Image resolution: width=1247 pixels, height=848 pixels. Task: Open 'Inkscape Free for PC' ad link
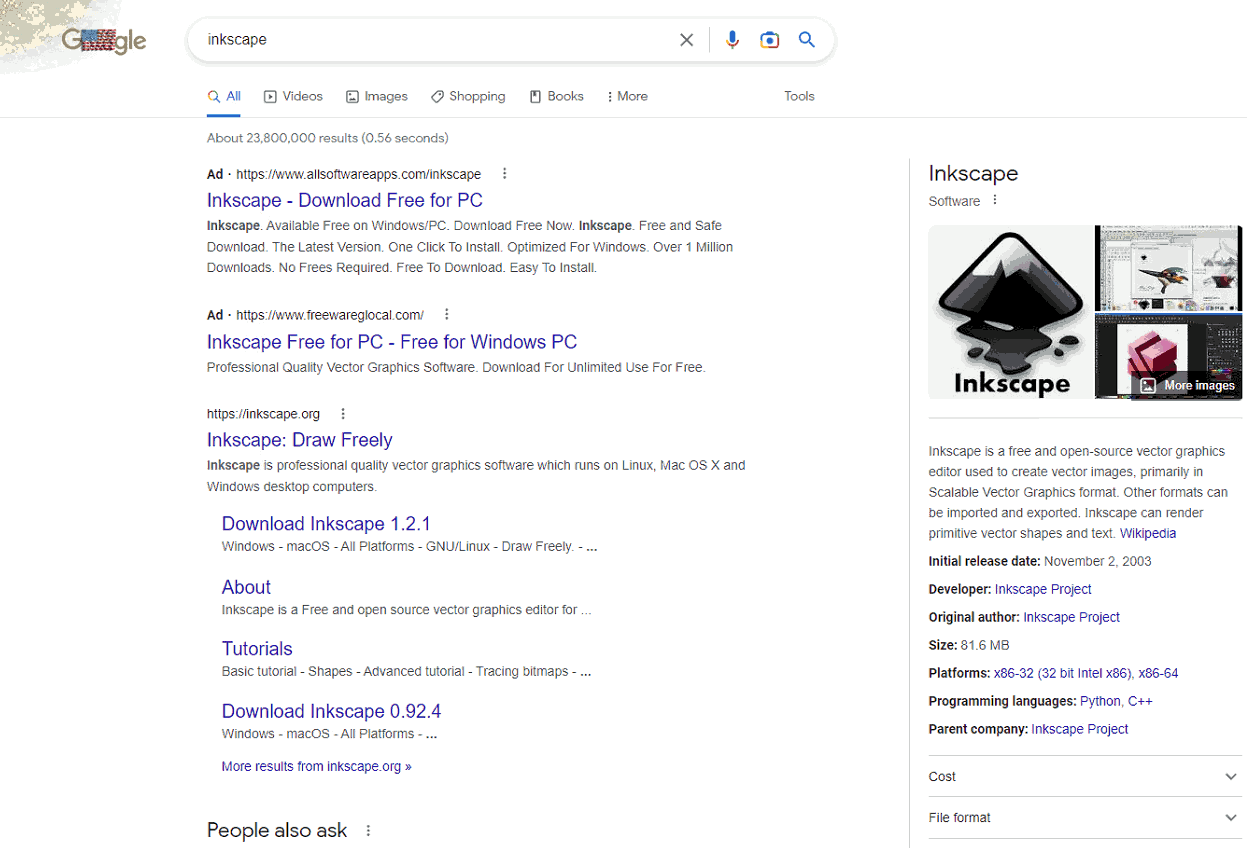coord(392,342)
